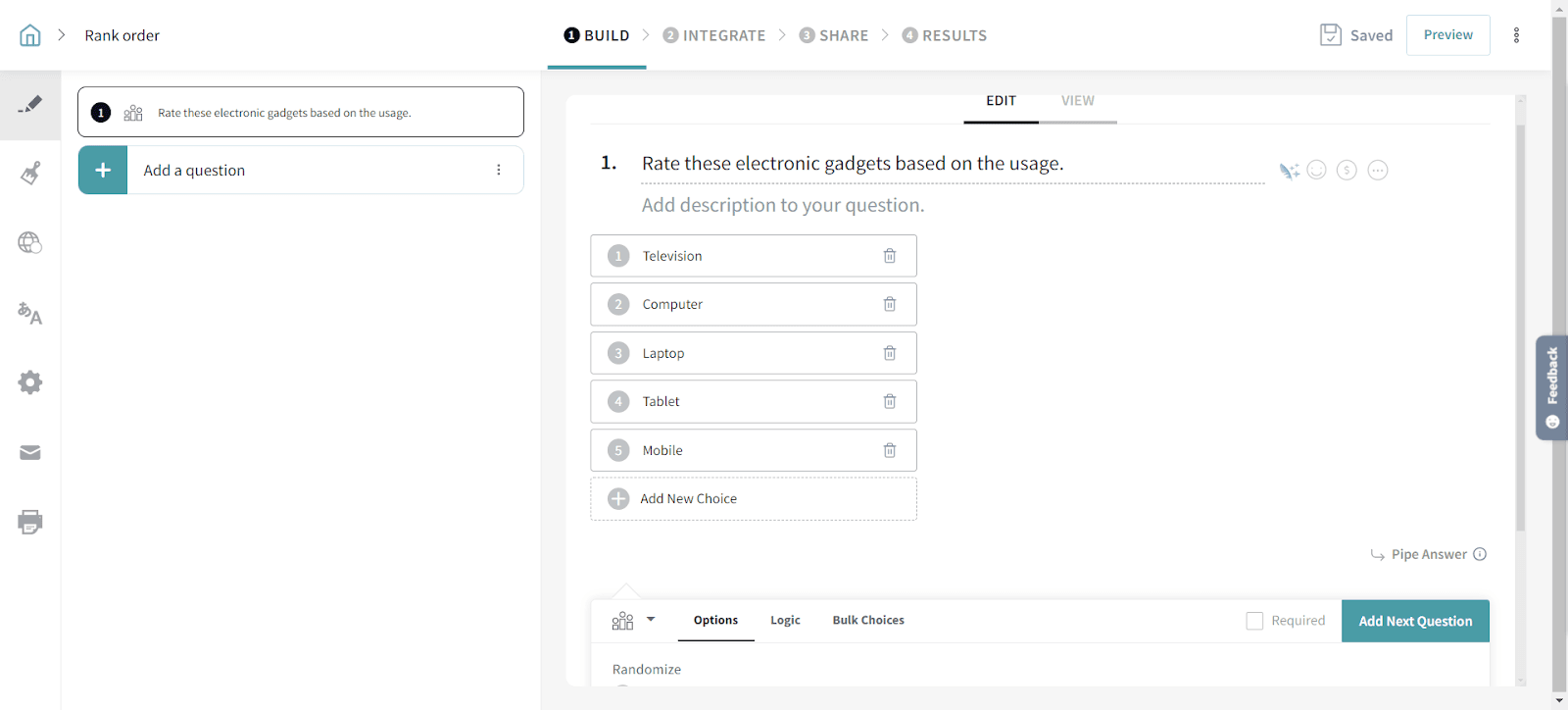The width and height of the screenshot is (1568, 710).
Task: Tick the Required checkbox
Action: point(1254,621)
